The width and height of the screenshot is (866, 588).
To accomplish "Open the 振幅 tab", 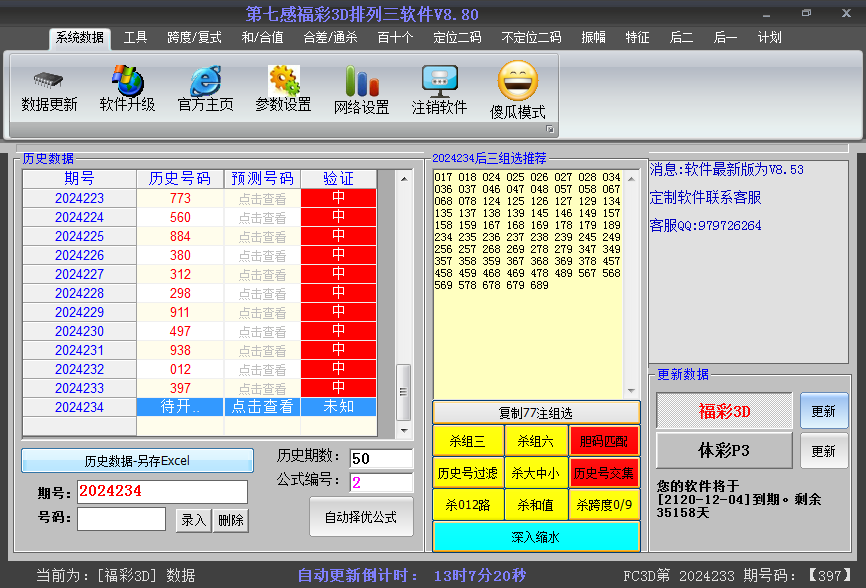I will pos(594,38).
